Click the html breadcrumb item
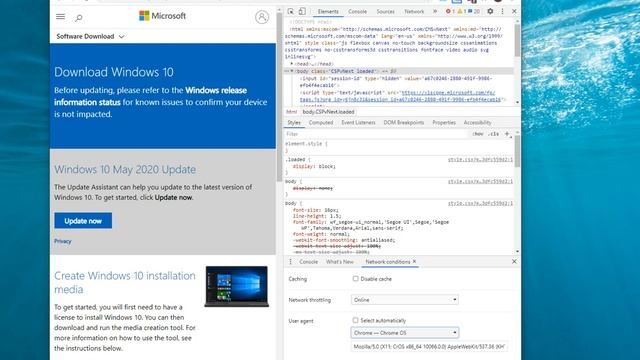Viewport: 640px width, 360px height. tap(291, 112)
